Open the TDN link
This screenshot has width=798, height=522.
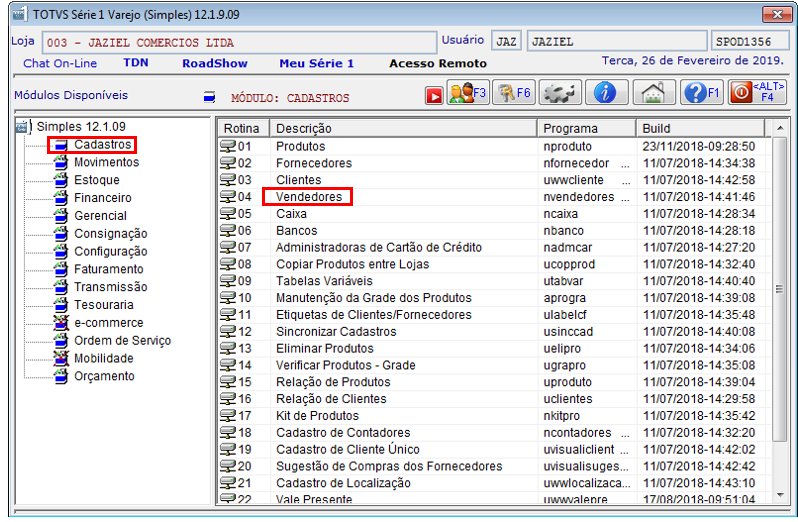136,63
